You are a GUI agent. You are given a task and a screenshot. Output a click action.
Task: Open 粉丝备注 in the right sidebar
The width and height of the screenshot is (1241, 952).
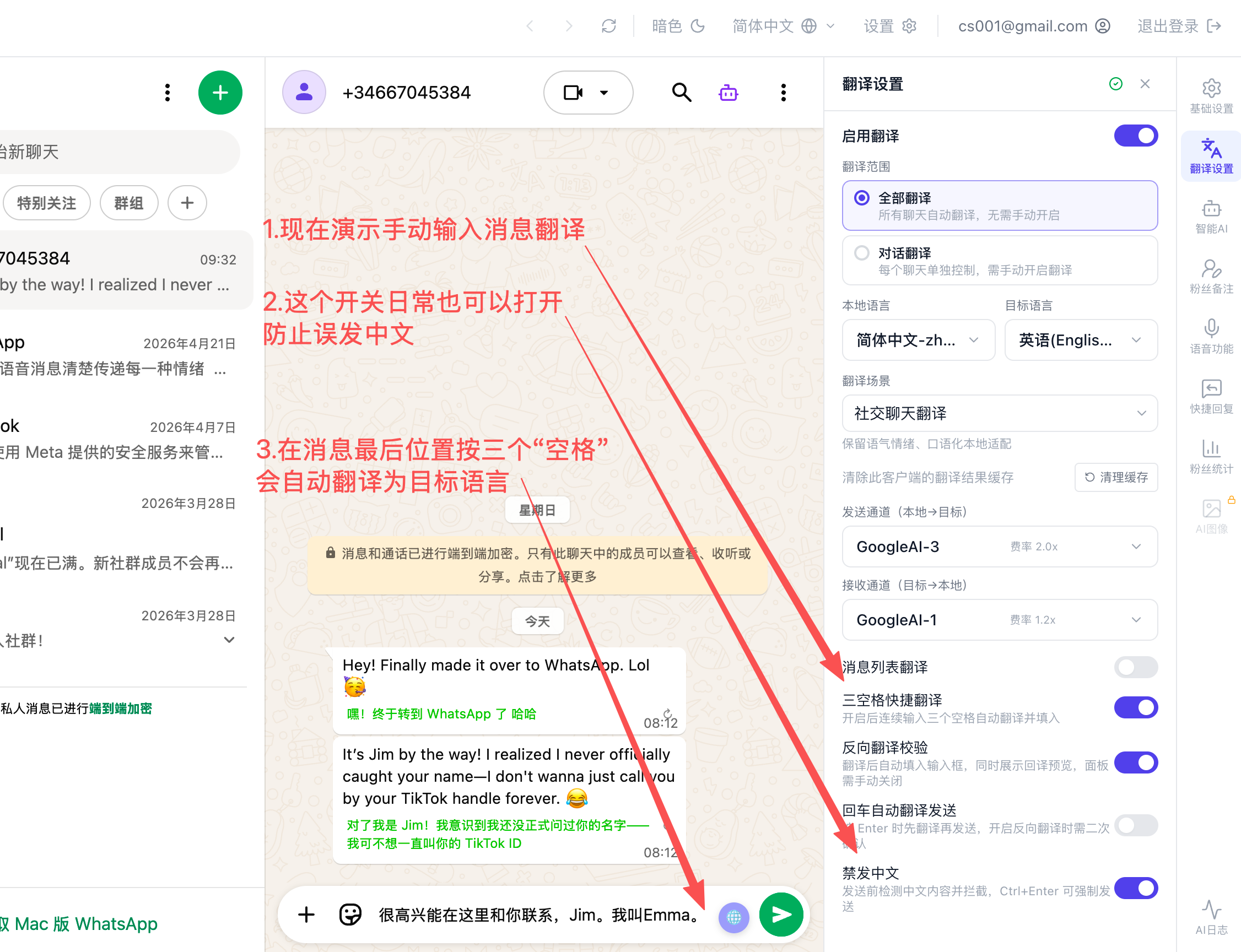(x=1211, y=277)
